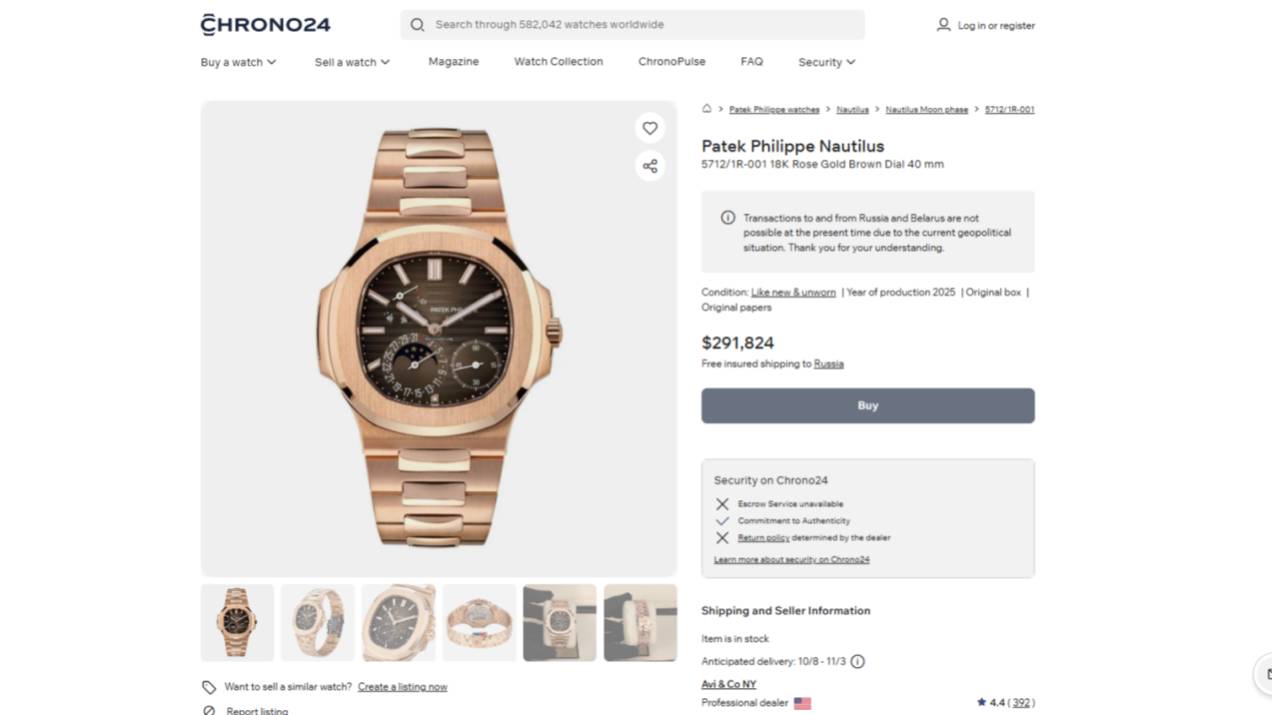Select the second watch thumbnail image
Screen dimensions: 1272x715
pos(318,622)
